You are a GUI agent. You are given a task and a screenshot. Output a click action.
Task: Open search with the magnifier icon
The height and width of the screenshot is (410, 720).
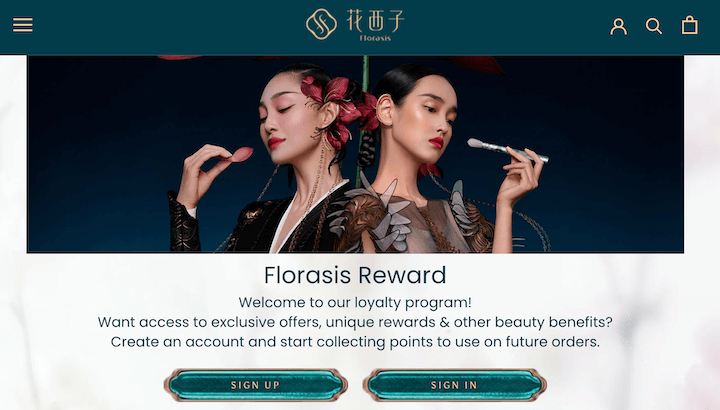[653, 26]
